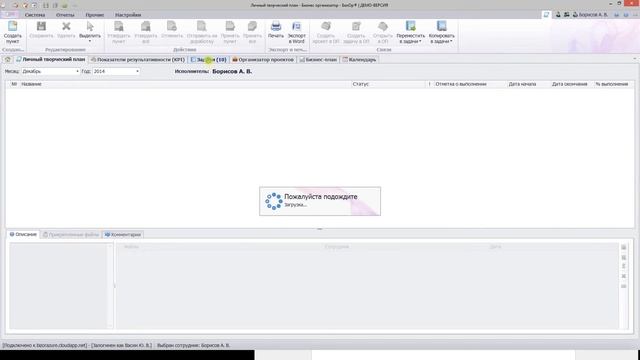The image size is (640, 360).
Task: Switch to the Бизнес-план tab
Action: (x=318, y=60)
